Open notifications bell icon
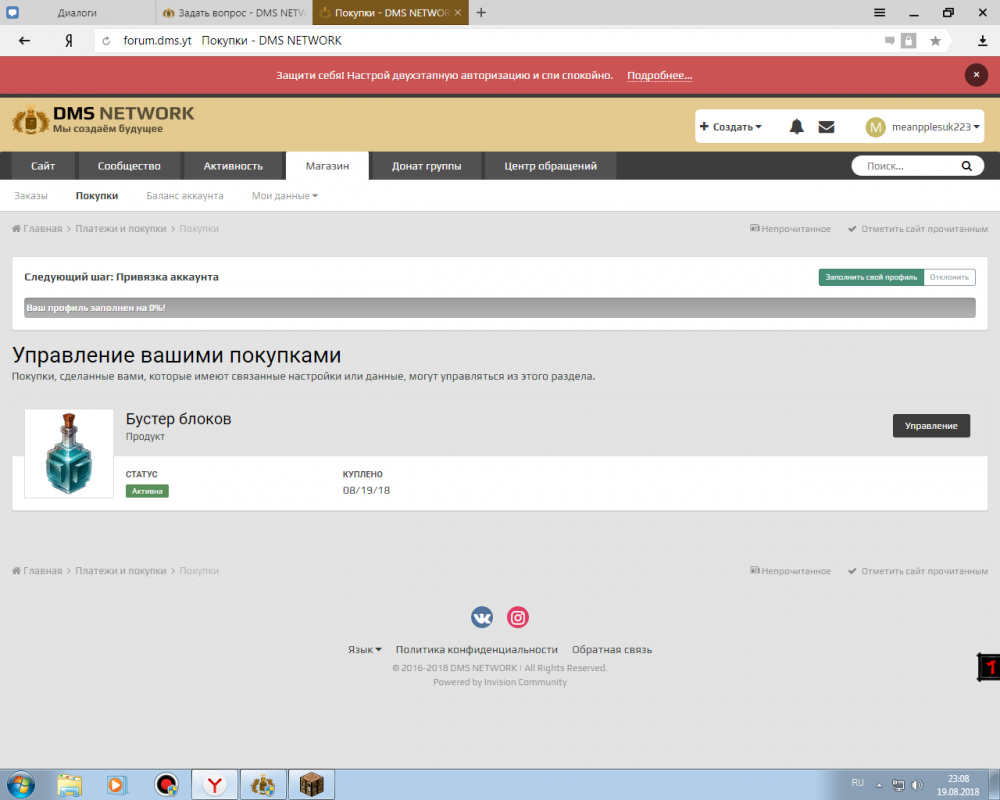 pyautogui.click(x=797, y=127)
